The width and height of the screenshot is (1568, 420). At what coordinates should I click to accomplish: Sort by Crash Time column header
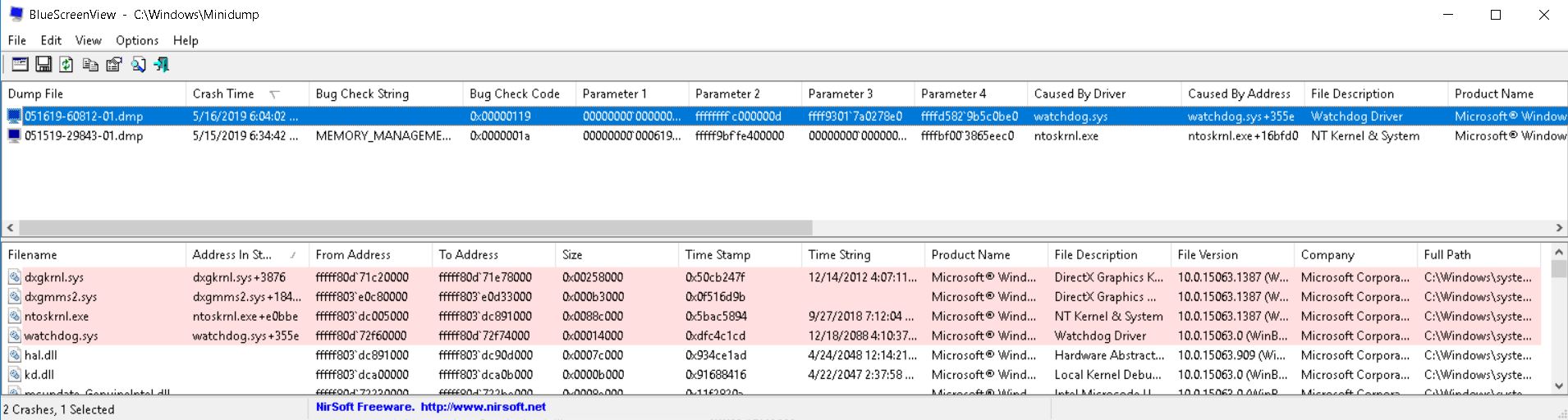click(x=223, y=94)
